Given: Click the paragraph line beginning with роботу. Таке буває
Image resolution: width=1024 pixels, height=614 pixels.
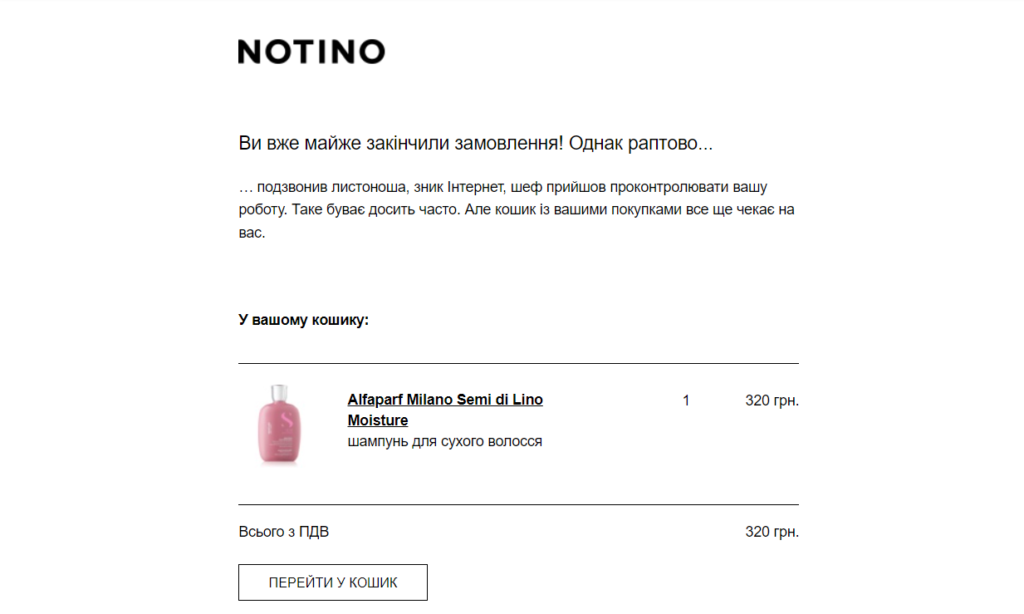Looking at the screenshot, I should 517,210.
